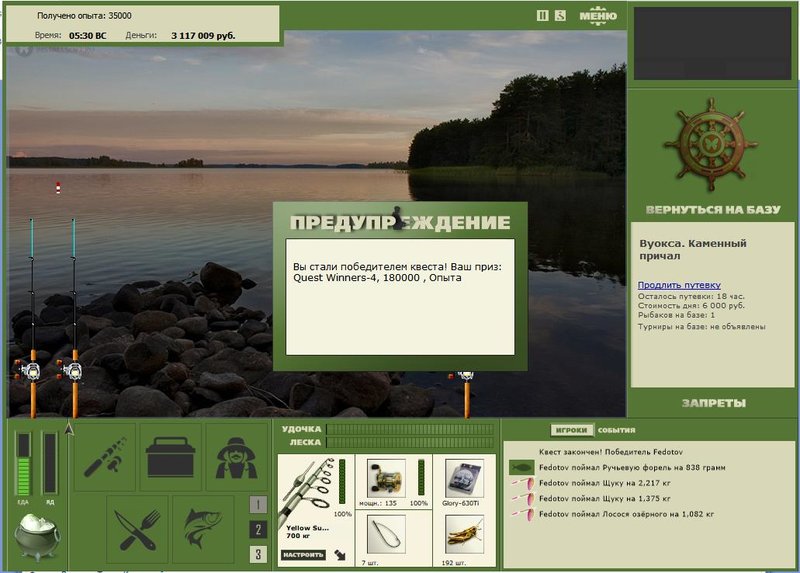This screenshot has height=573, width=800.
Task: Select rod slot 1
Action: 258,505
